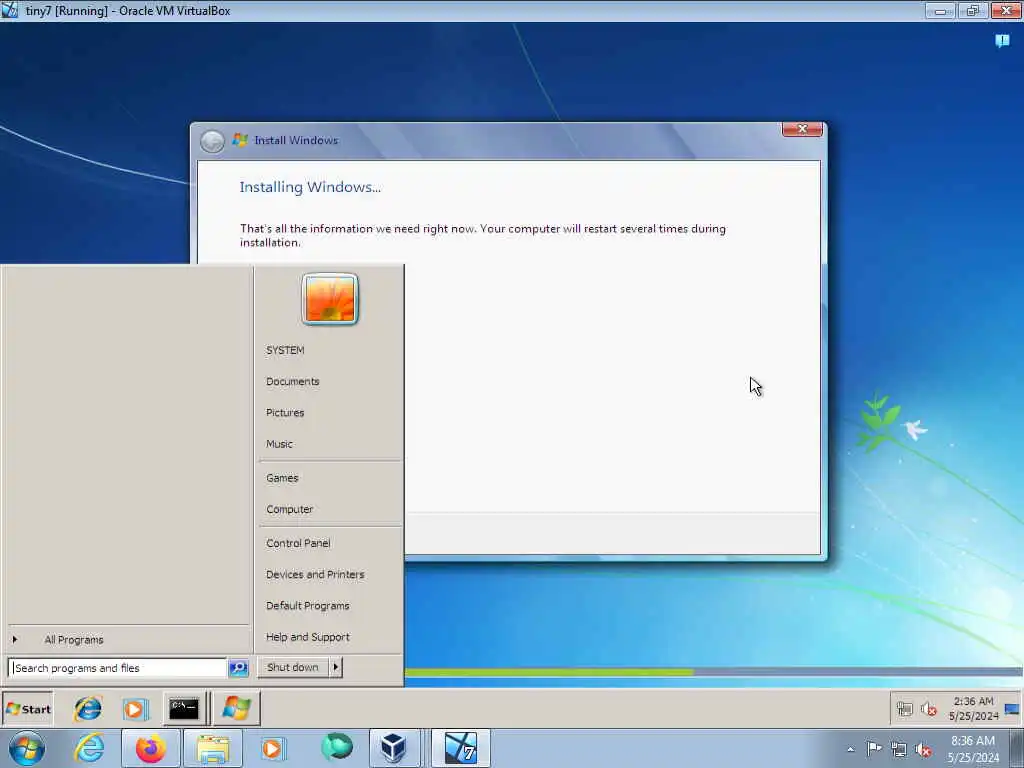Open Music from the Start menu
Image resolution: width=1024 pixels, height=768 pixels.
pyautogui.click(x=280, y=444)
